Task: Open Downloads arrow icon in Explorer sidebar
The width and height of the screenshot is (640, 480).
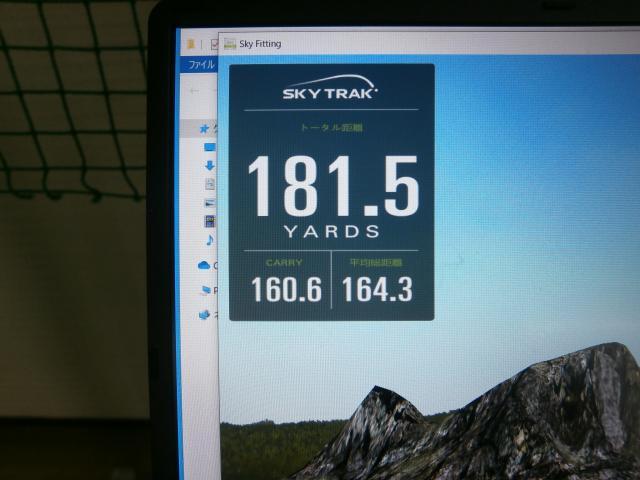Action: coord(210,166)
